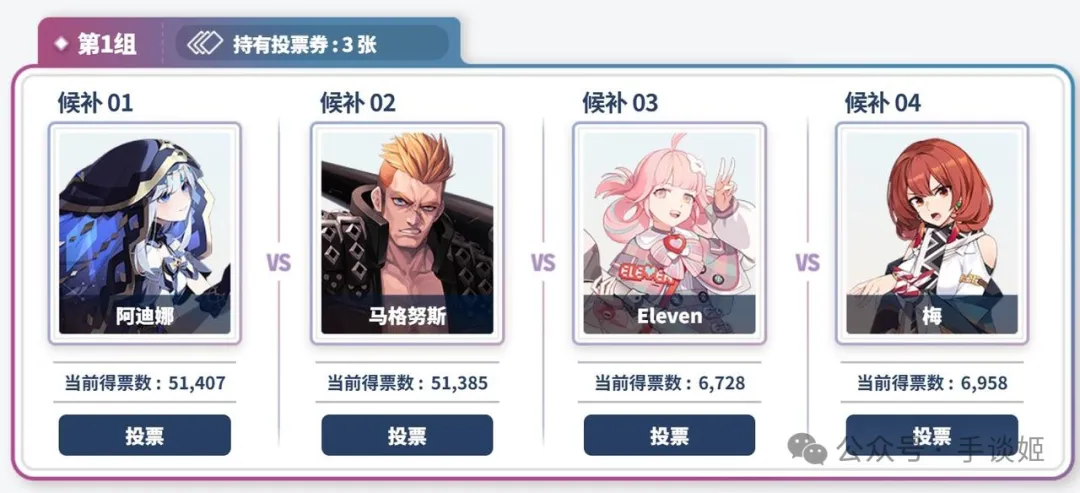1080x493 pixels.
Task: Vote for Eleven with 投票 button
Action: tap(669, 435)
